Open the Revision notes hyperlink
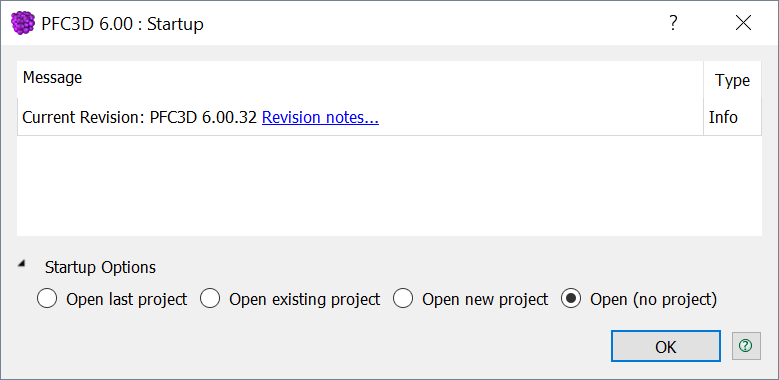Viewport: 779px width, 380px height. click(320, 118)
